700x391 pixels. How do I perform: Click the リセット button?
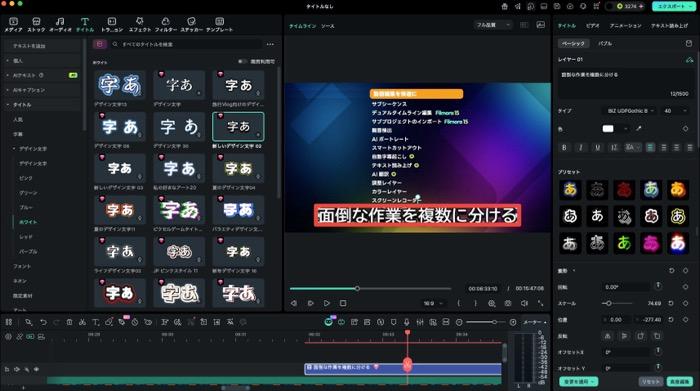tap(651, 382)
